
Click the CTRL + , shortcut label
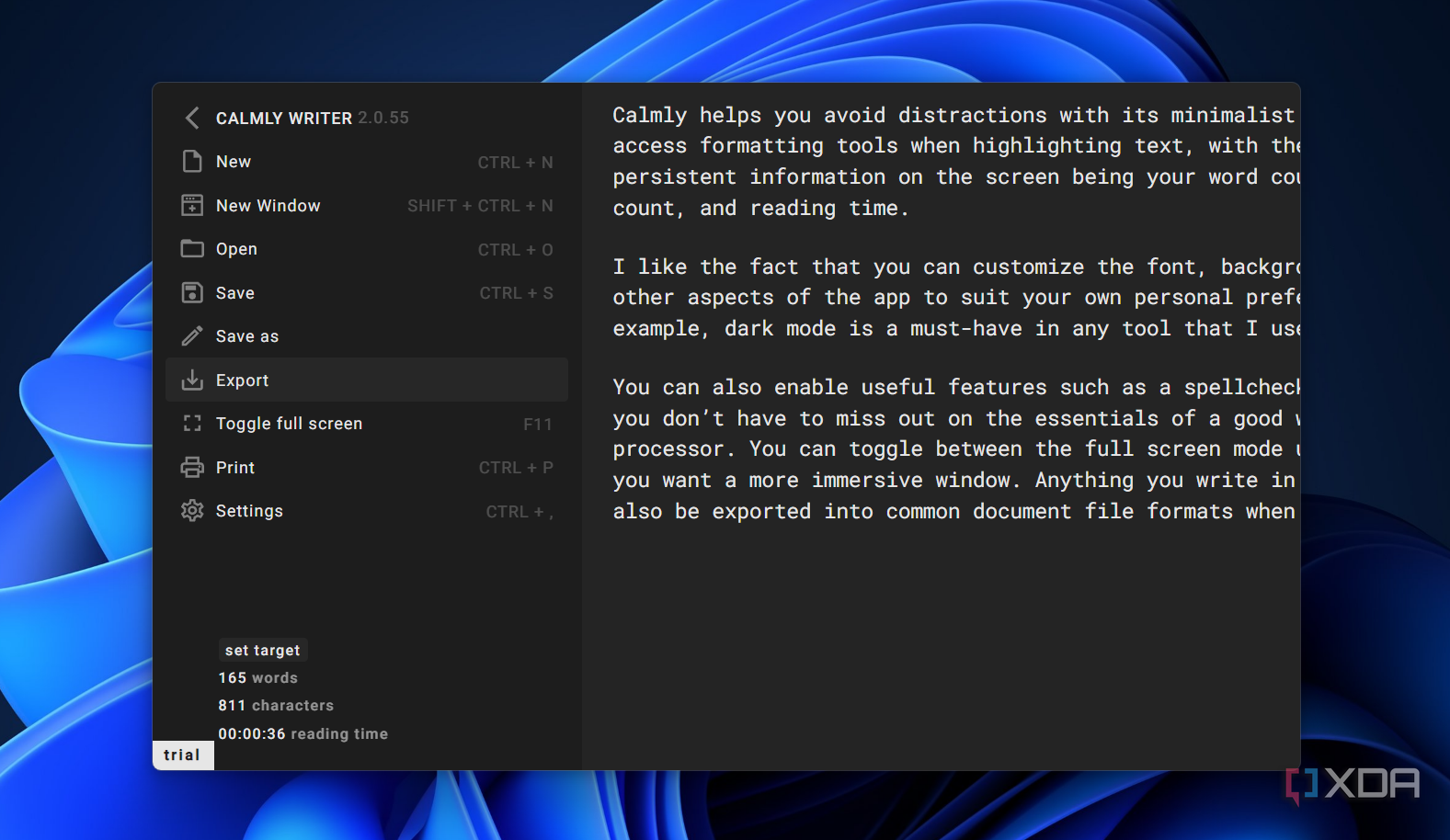tap(519, 512)
